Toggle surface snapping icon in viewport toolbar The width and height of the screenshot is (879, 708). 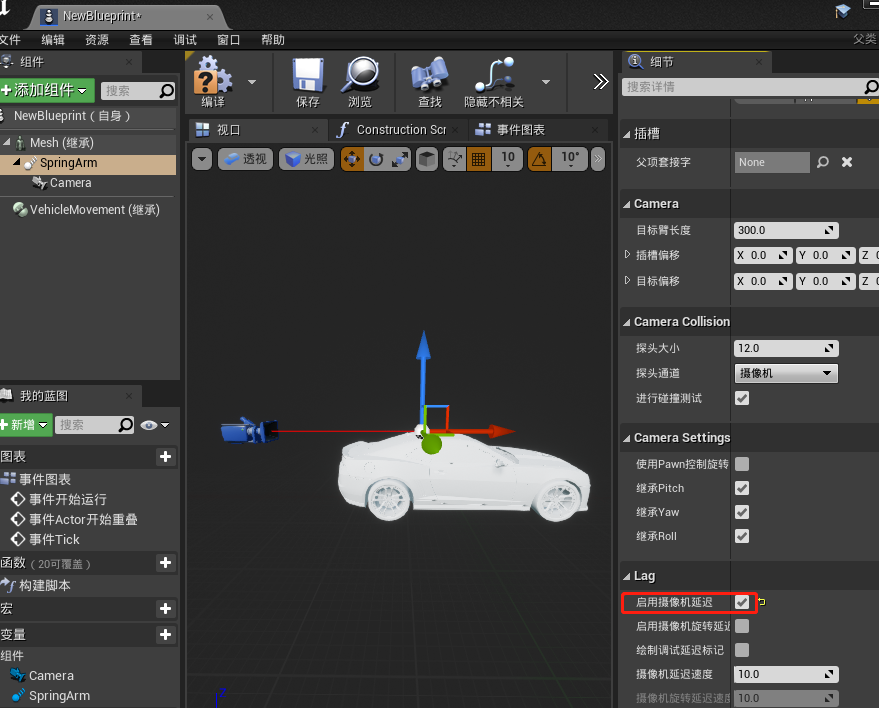455,159
